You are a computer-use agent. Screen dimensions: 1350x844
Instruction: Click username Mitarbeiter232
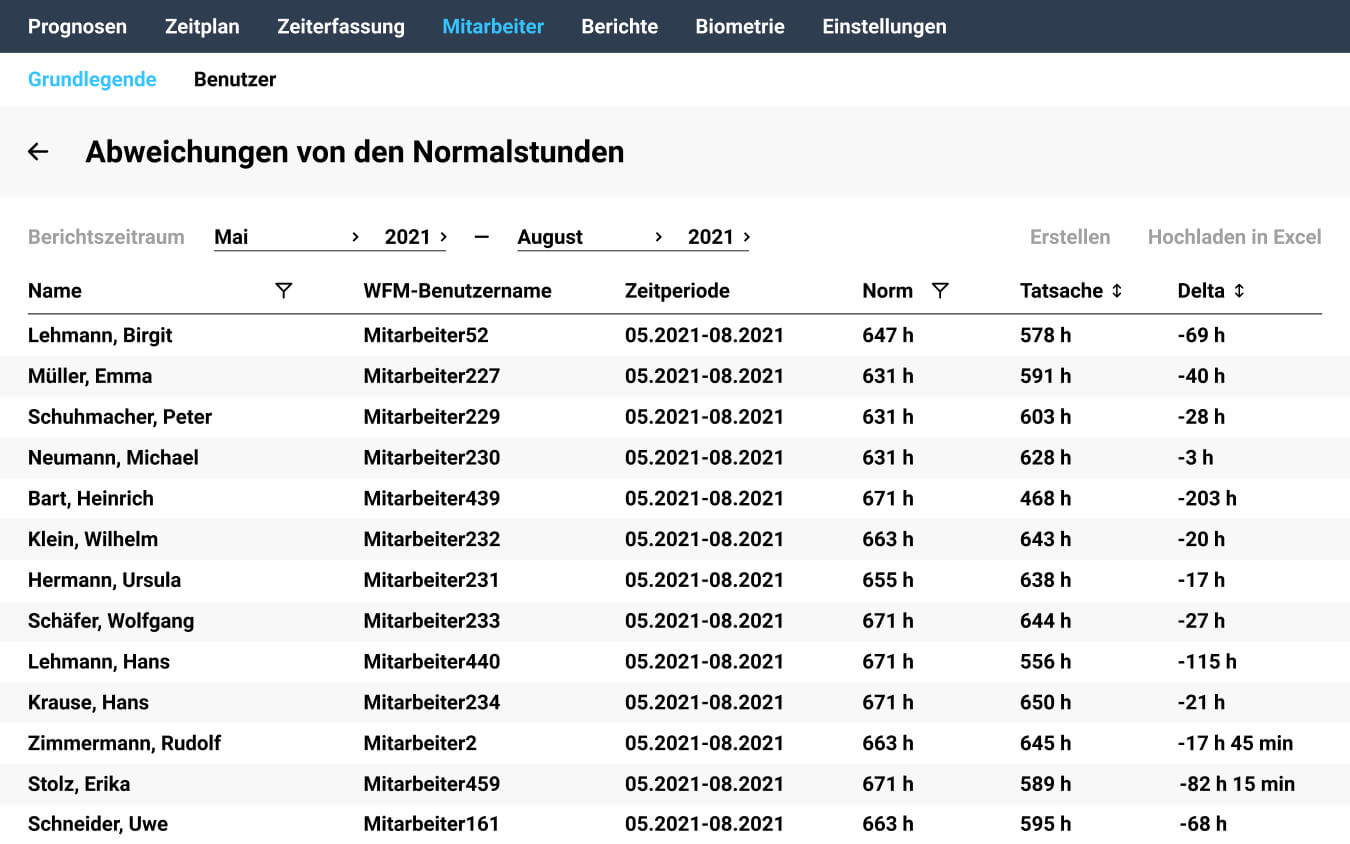[432, 539]
